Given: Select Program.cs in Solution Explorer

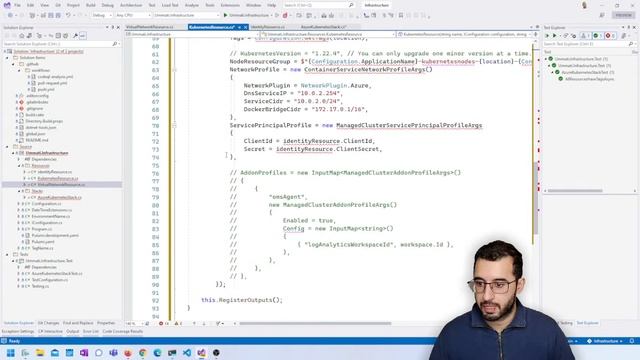Looking at the screenshot, I should click(x=42, y=229).
